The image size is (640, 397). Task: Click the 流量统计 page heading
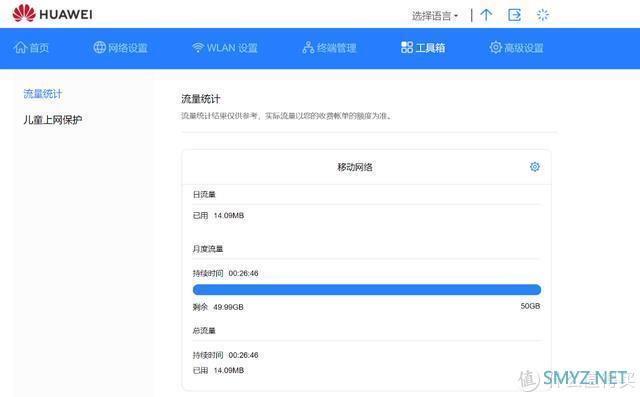click(201, 99)
